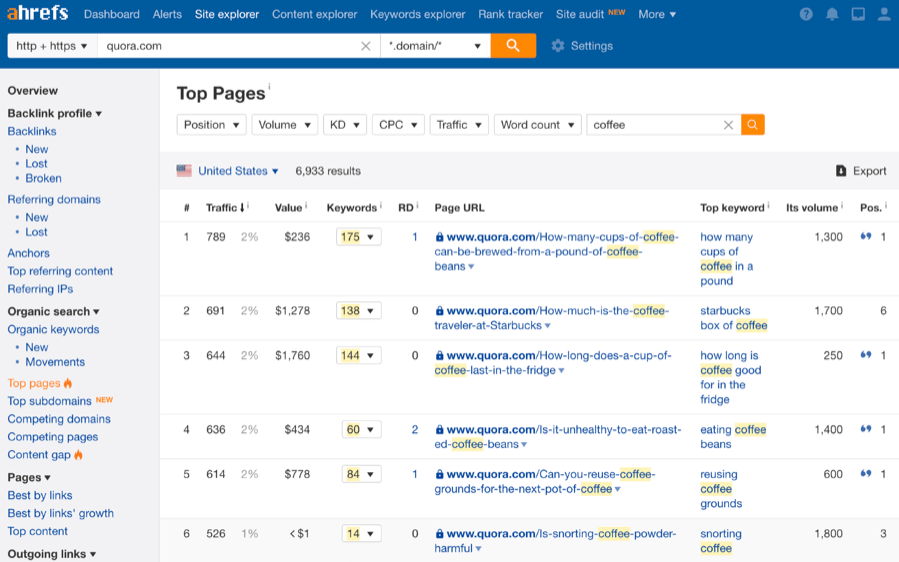This screenshot has width=899, height=562.
Task: Open the Position filter dropdown
Action: click(212, 125)
